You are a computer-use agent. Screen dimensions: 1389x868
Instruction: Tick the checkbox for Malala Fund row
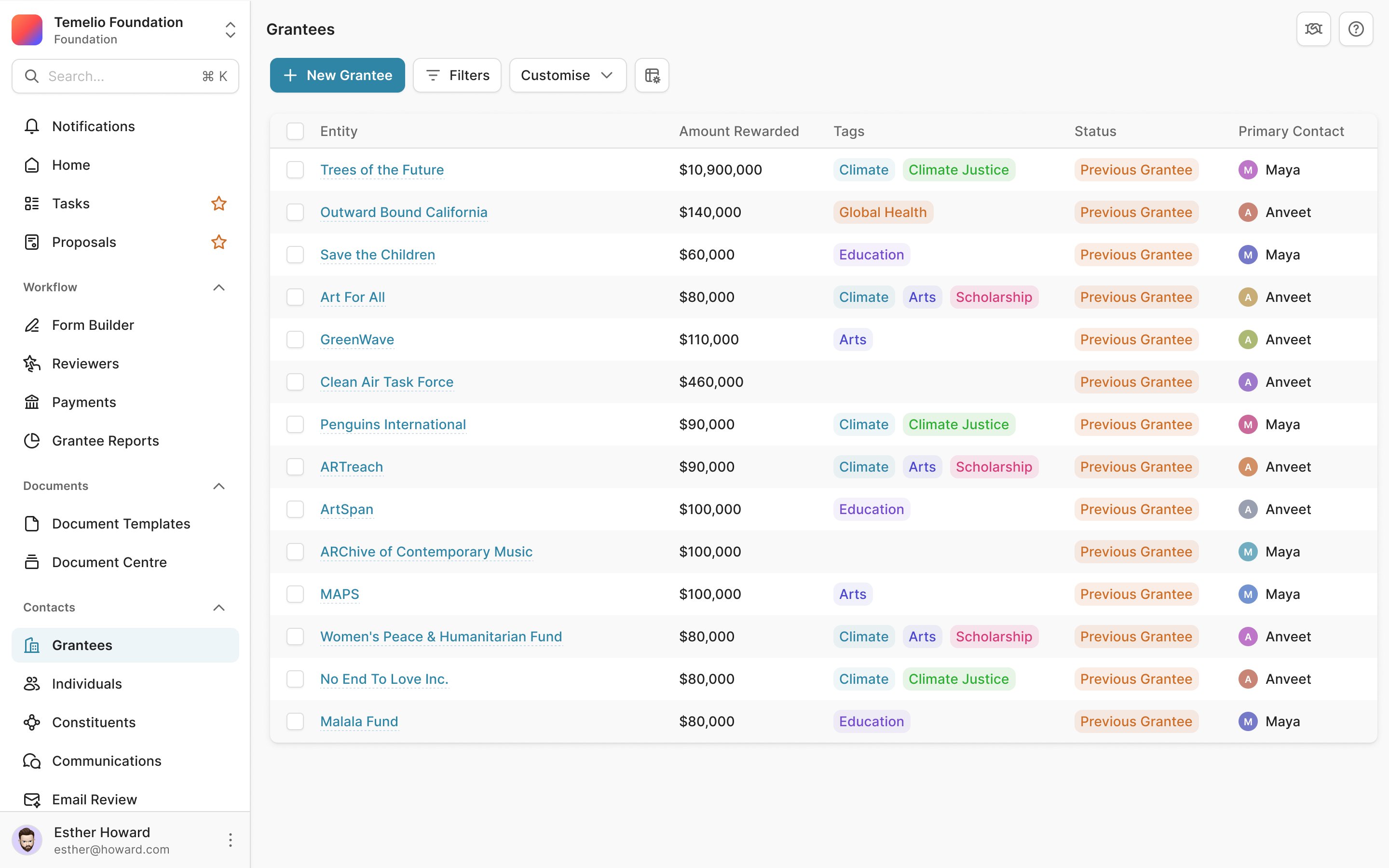(x=295, y=721)
